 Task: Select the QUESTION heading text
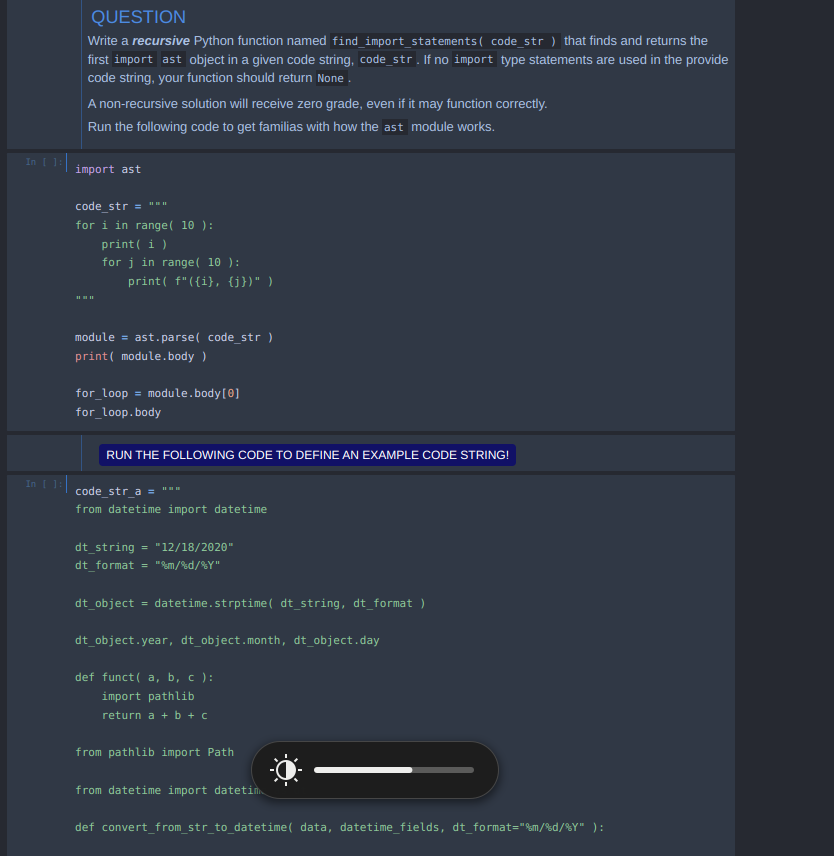coord(138,17)
